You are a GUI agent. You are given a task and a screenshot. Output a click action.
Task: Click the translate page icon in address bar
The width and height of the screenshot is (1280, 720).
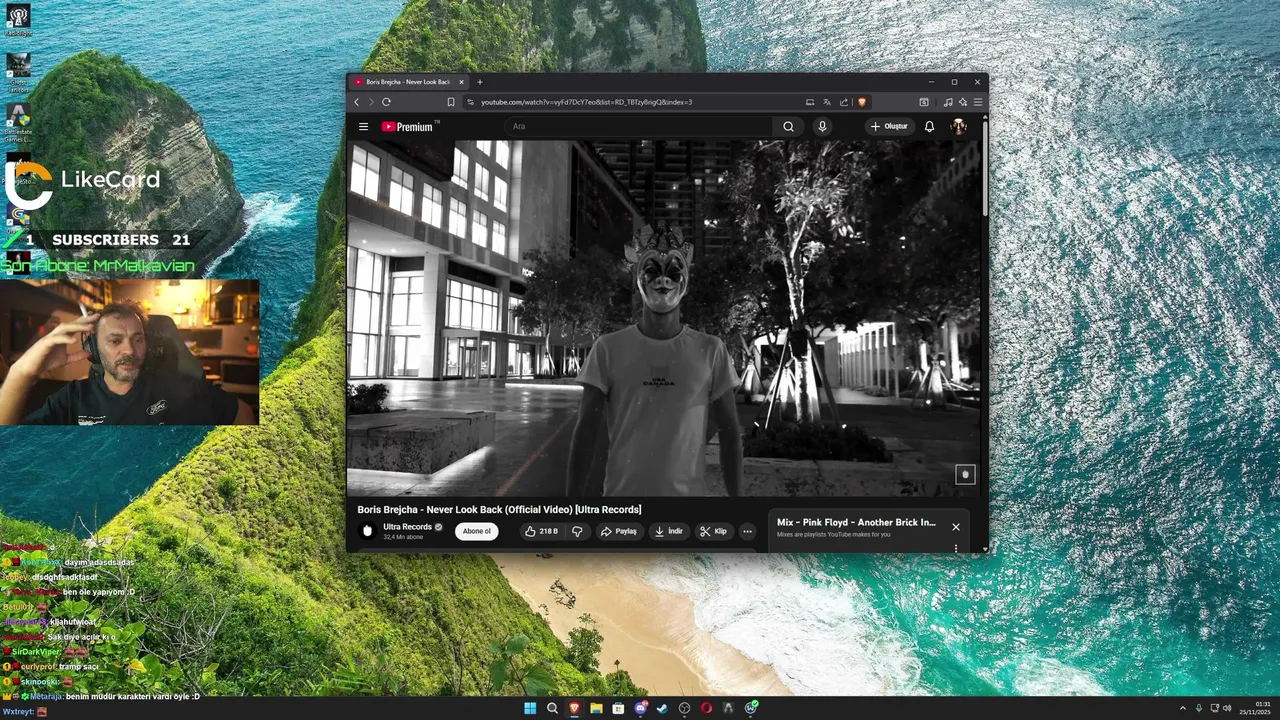click(x=827, y=102)
